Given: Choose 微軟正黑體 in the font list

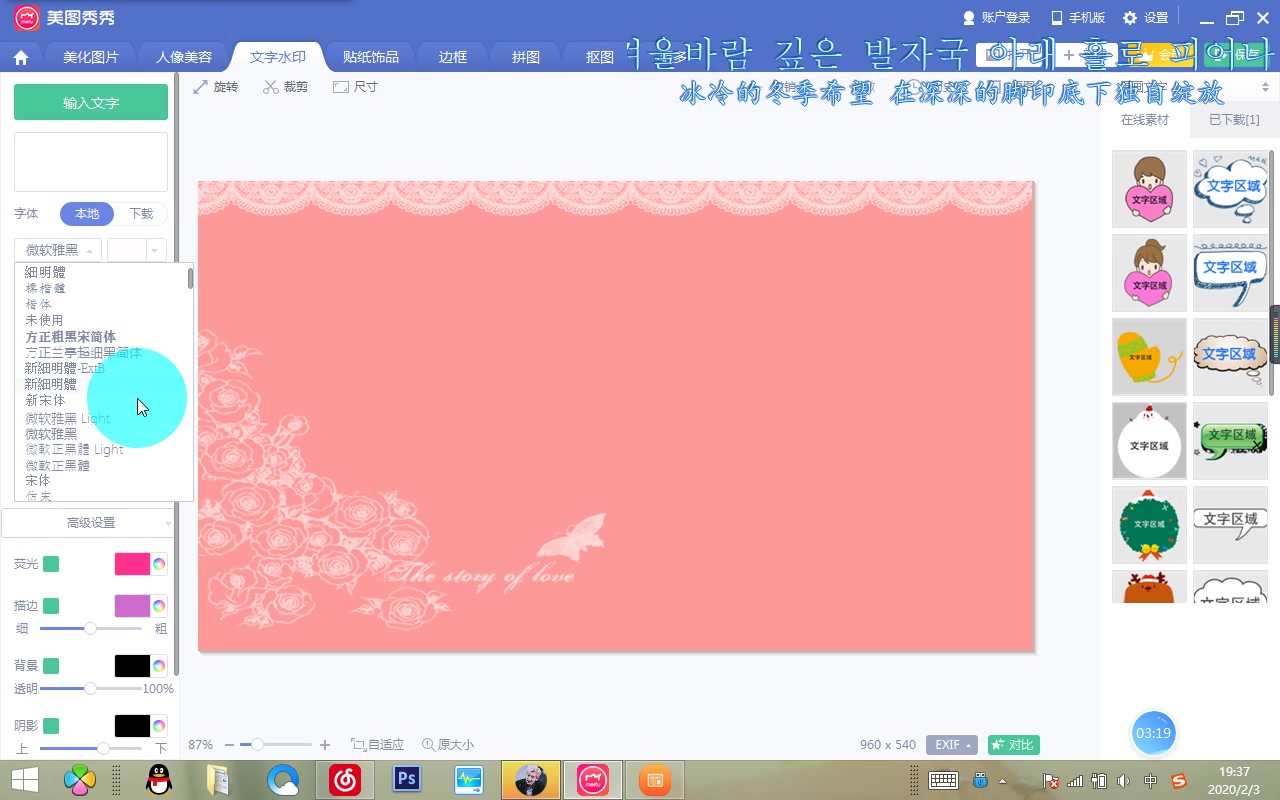Looking at the screenshot, I should (x=58, y=466).
